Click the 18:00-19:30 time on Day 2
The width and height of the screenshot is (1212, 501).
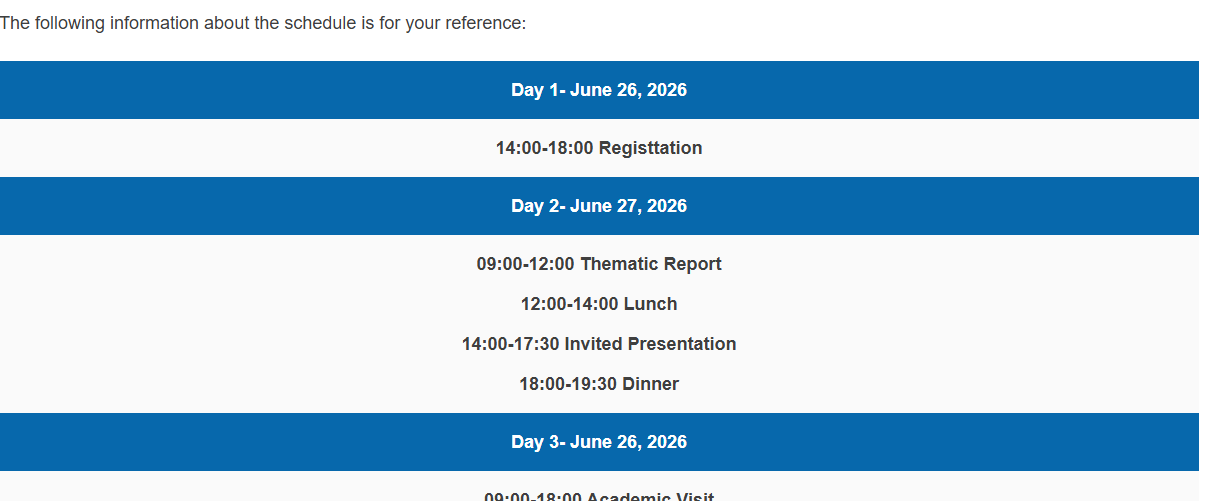(x=568, y=384)
